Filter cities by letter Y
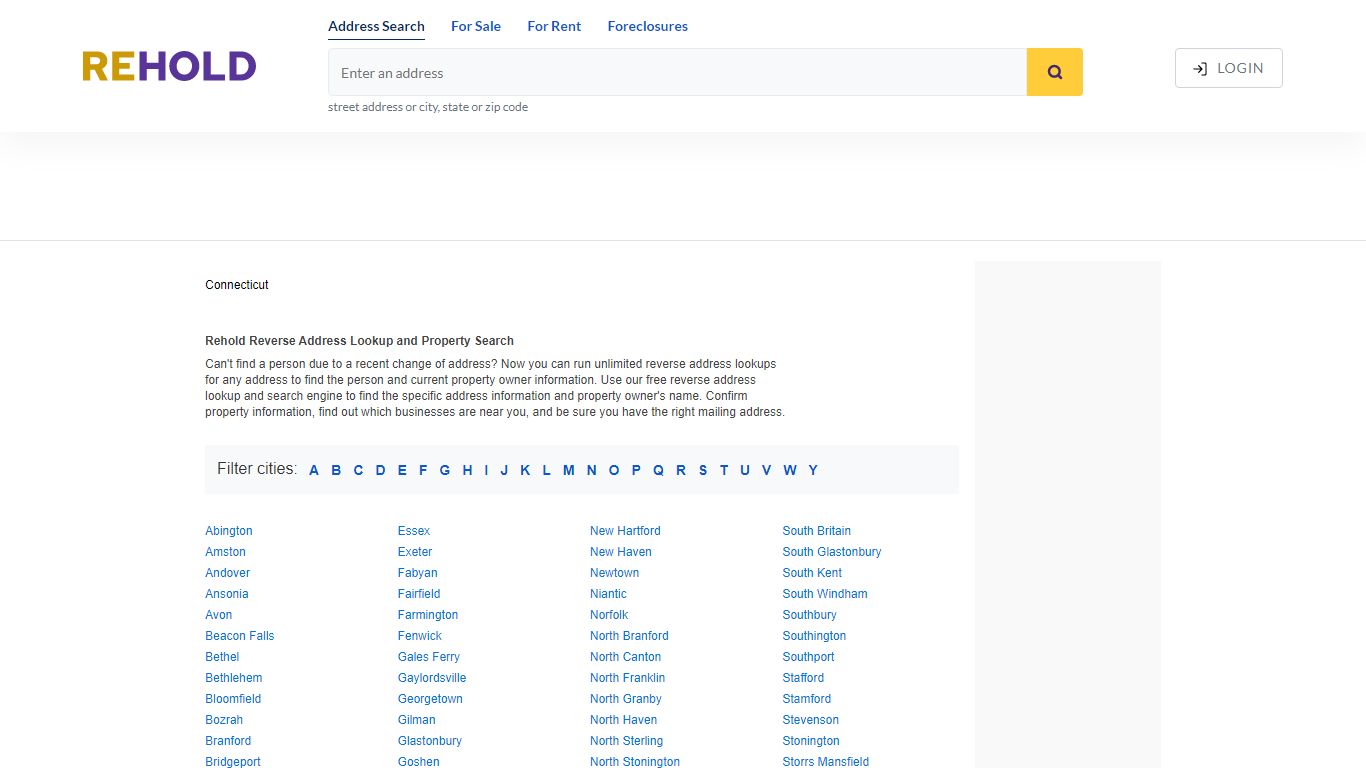Viewport: 1366px width, 768px height. click(813, 470)
